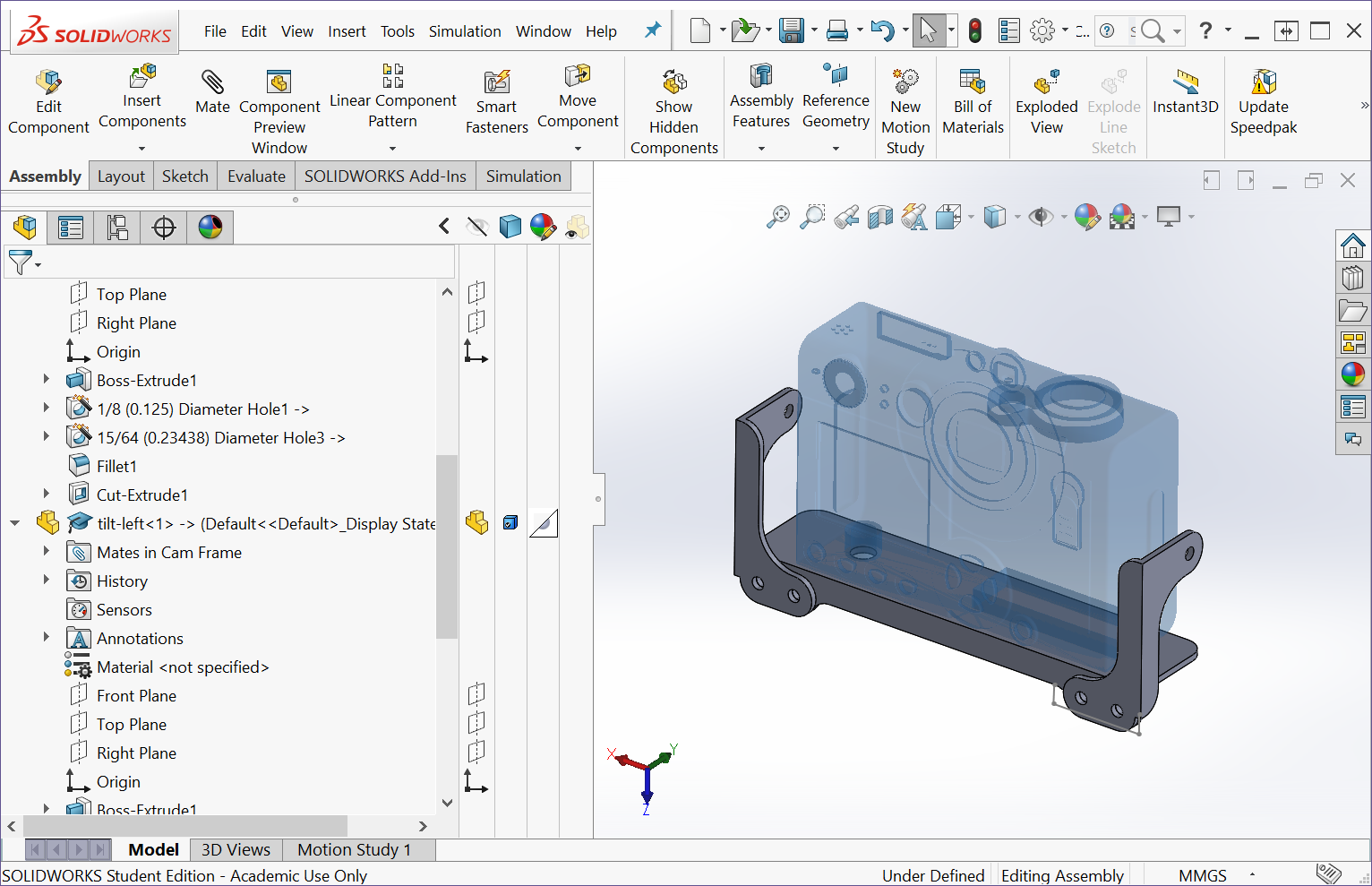1372x886 pixels.
Task: Click Apply Scene icon in view toolbar
Action: 1122,217
